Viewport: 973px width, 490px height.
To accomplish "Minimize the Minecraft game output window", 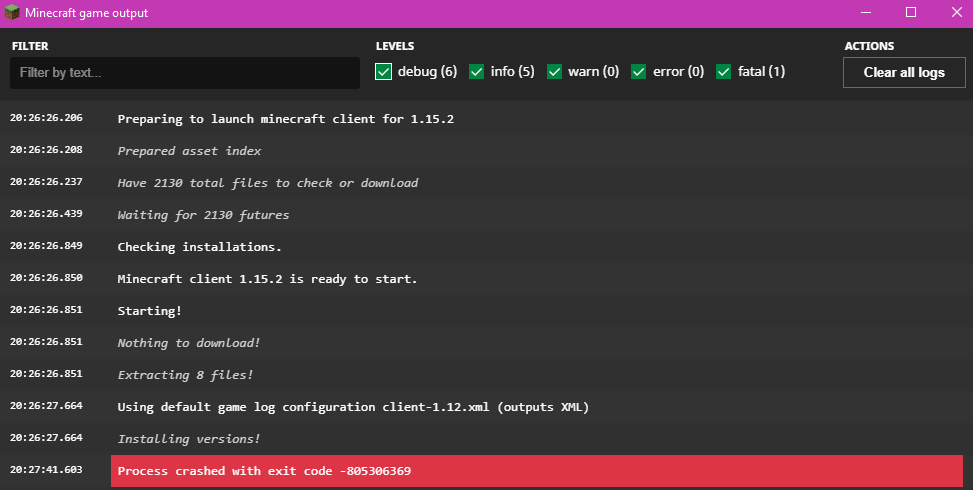I will pos(866,12).
